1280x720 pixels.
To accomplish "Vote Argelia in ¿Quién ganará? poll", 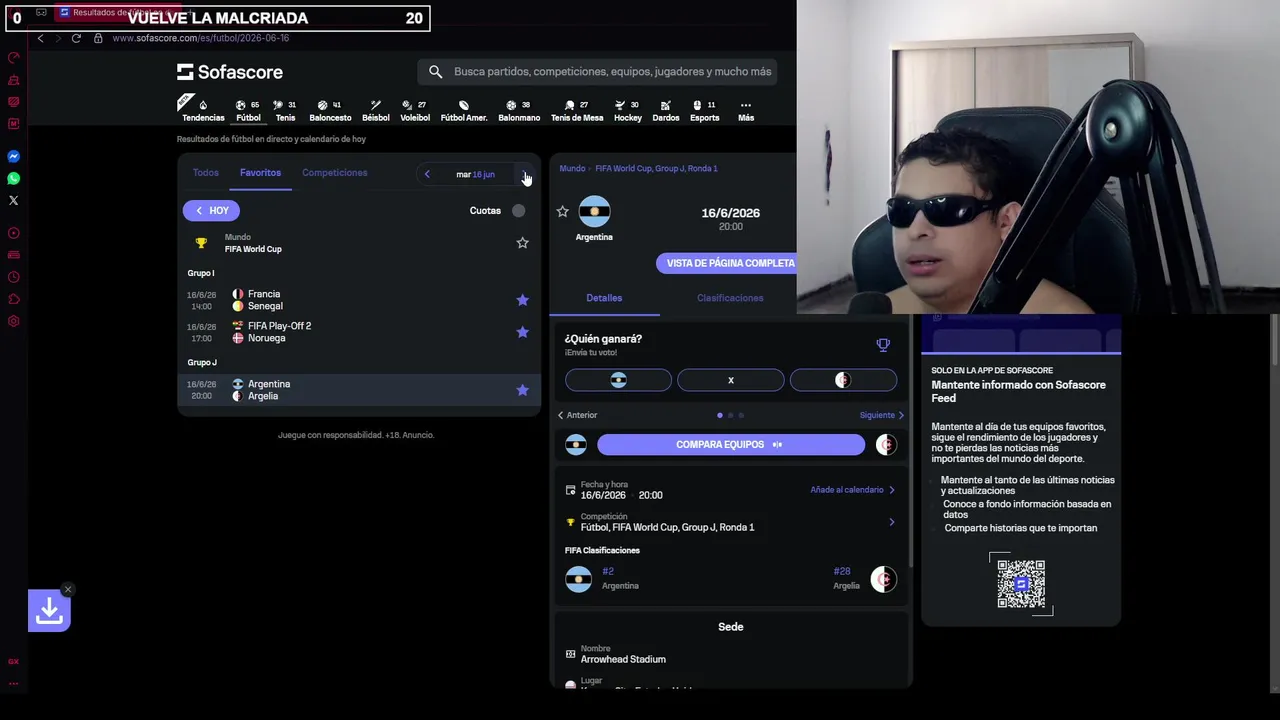I will click(x=843, y=380).
